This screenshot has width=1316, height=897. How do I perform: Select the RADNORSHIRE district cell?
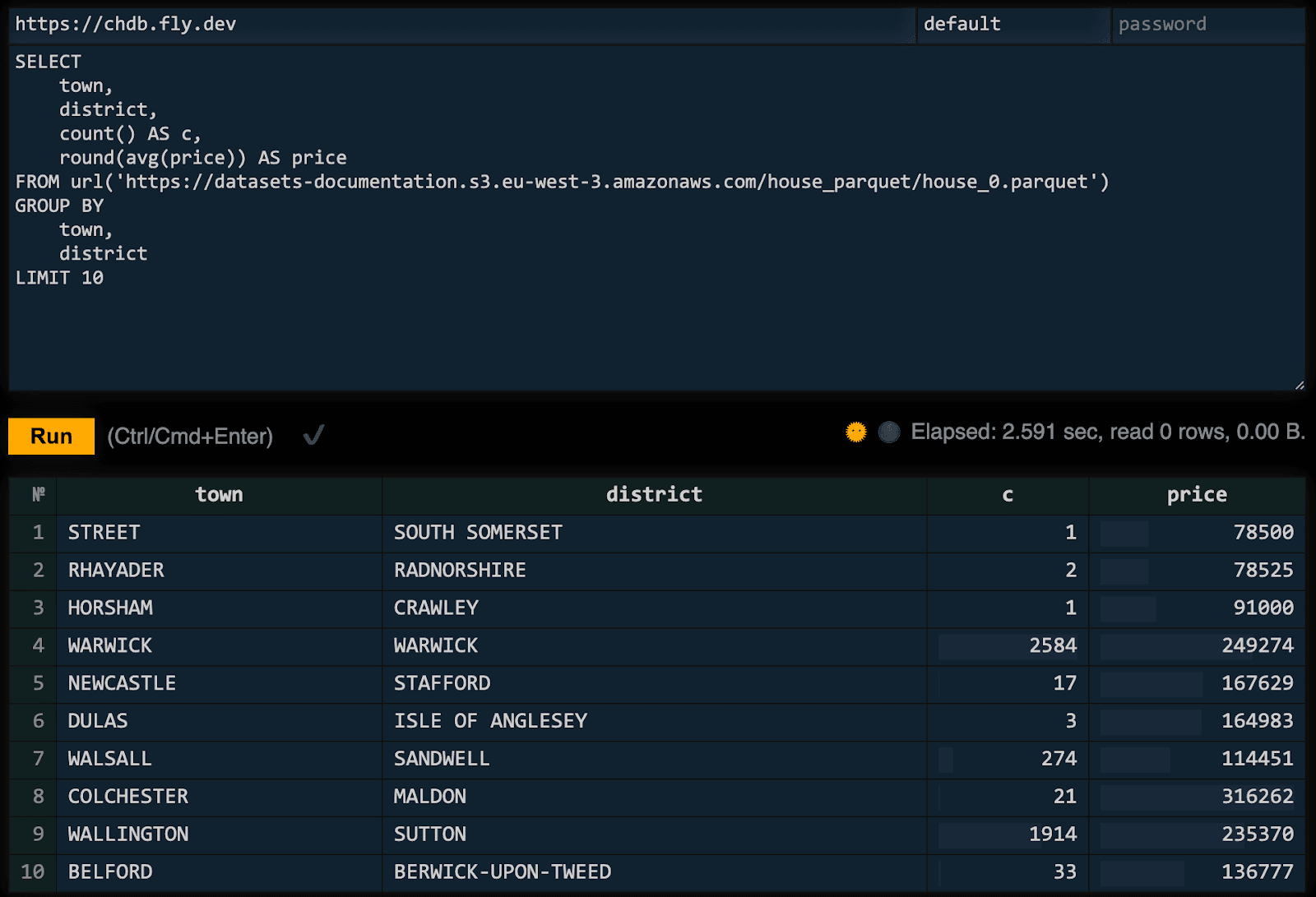tap(460, 570)
